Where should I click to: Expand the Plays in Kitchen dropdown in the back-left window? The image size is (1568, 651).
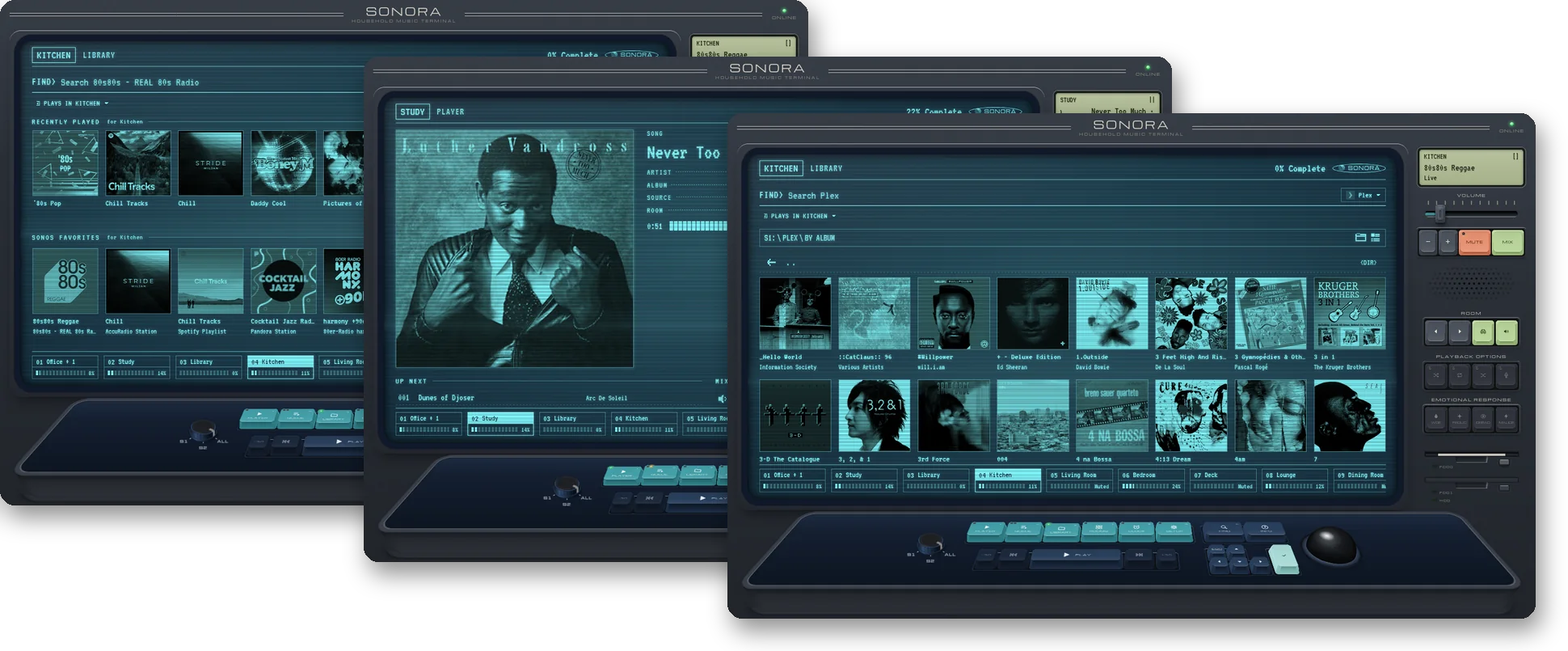pos(72,104)
